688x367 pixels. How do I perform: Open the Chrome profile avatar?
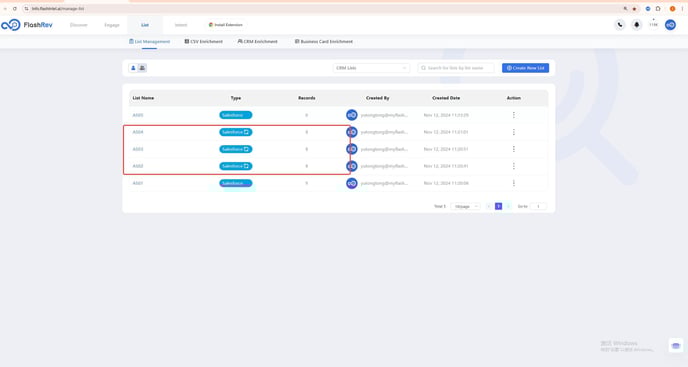click(x=672, y=9)
